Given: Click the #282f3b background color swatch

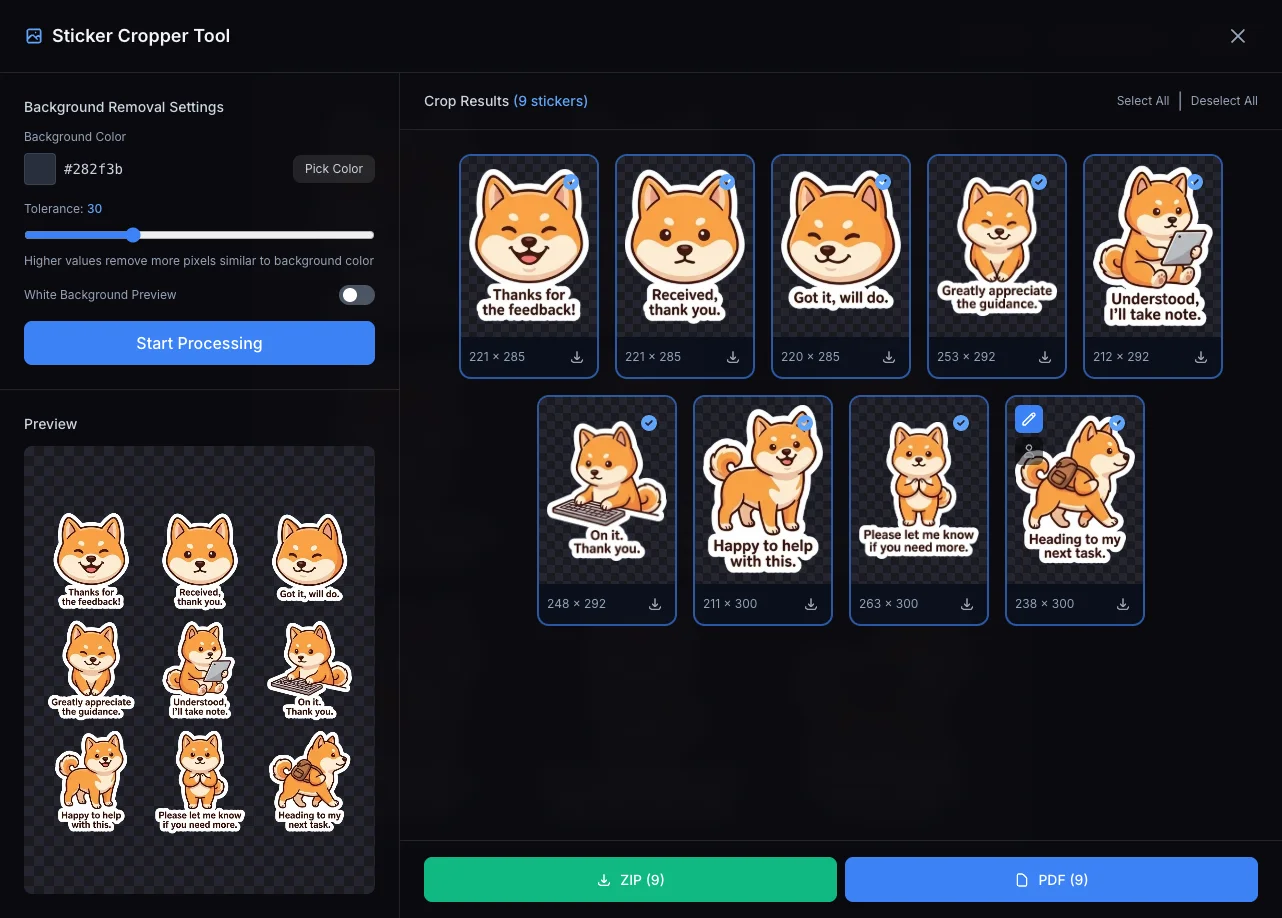Looking at the screenshot, I should (40, 169).
